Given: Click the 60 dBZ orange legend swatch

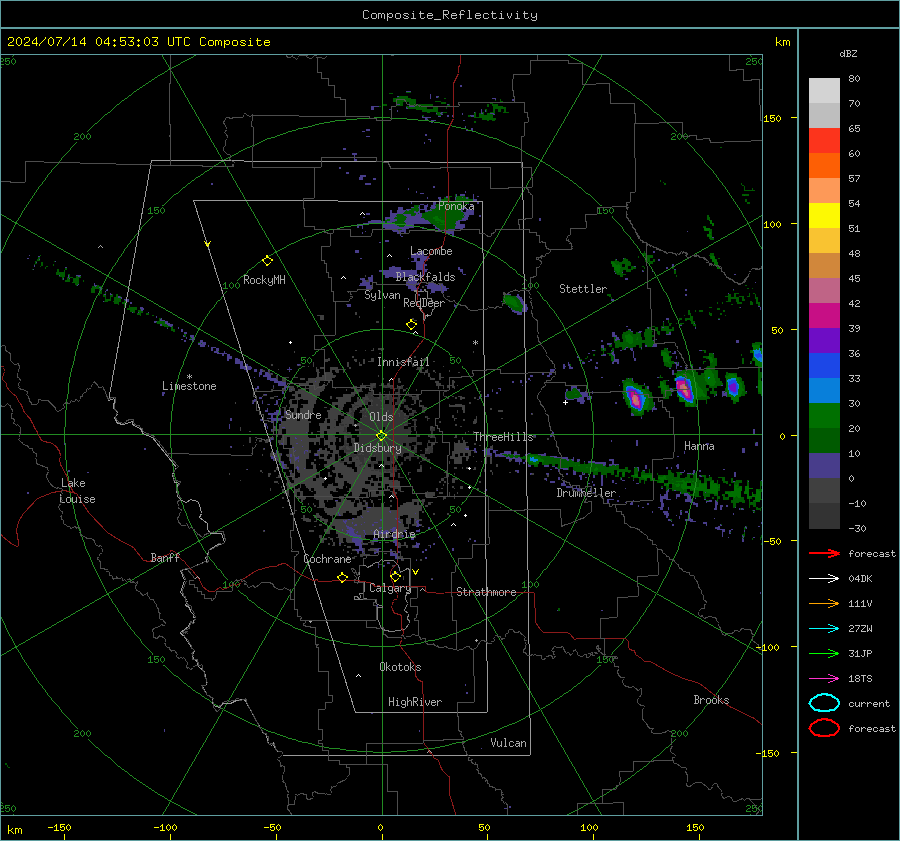Looking at the screenshot, I should (x=824, y=165).
